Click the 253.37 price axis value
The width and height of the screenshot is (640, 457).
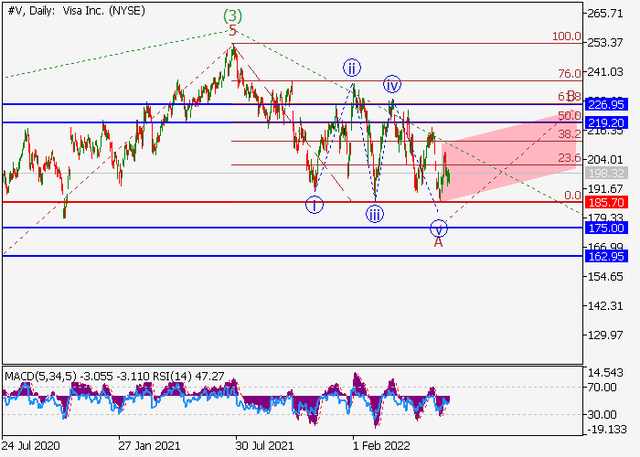(605, 42)
